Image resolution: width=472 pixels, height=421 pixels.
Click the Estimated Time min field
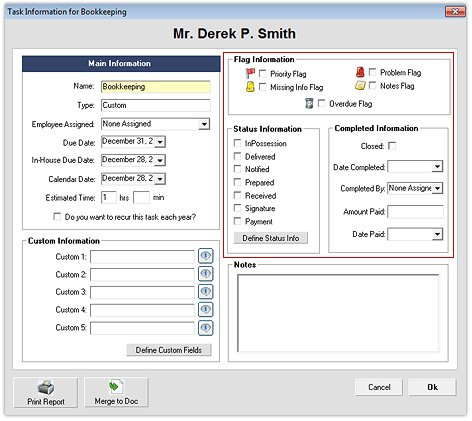141,197
